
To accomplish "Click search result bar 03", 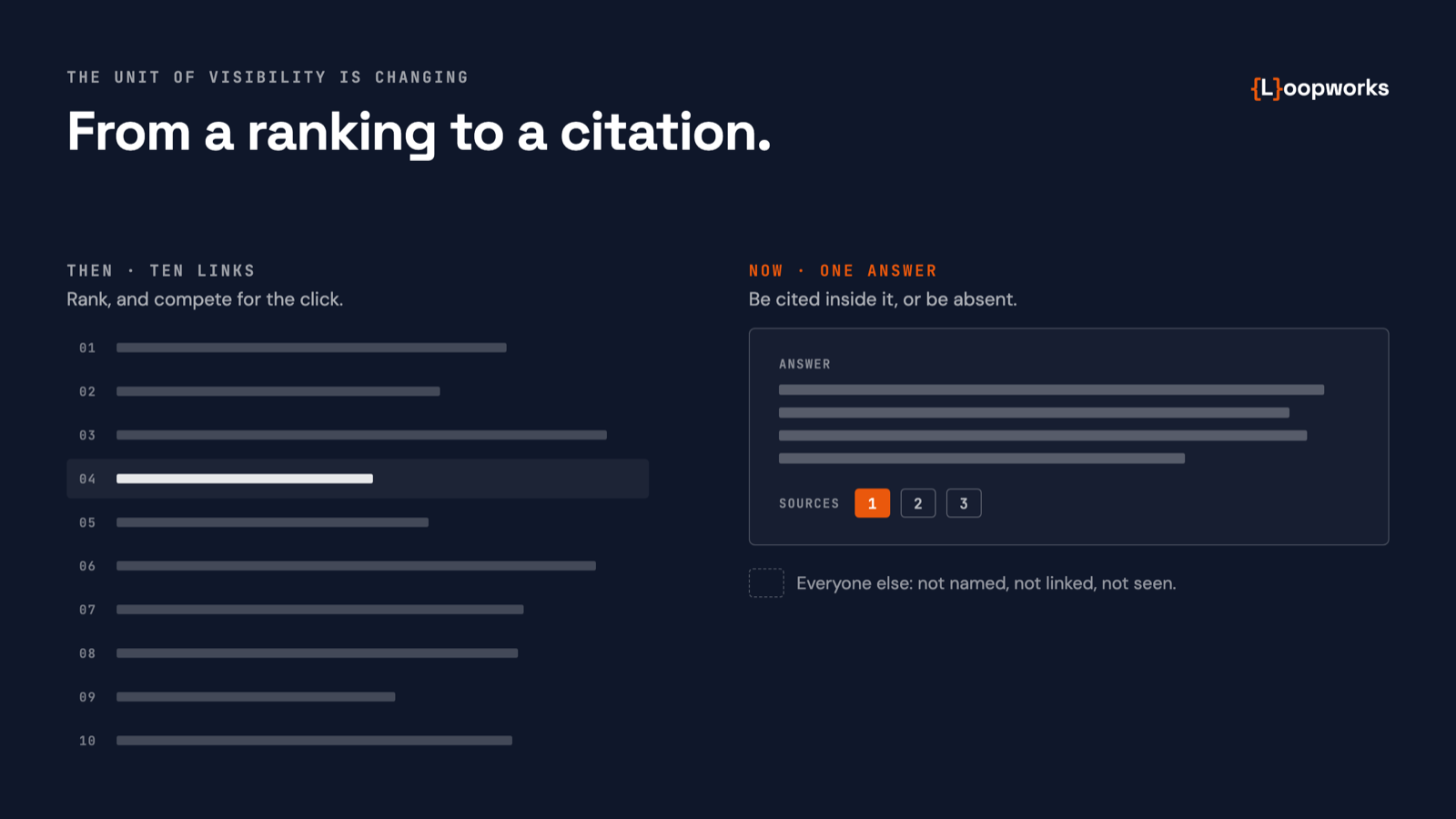I will click(x=361, y=435).
